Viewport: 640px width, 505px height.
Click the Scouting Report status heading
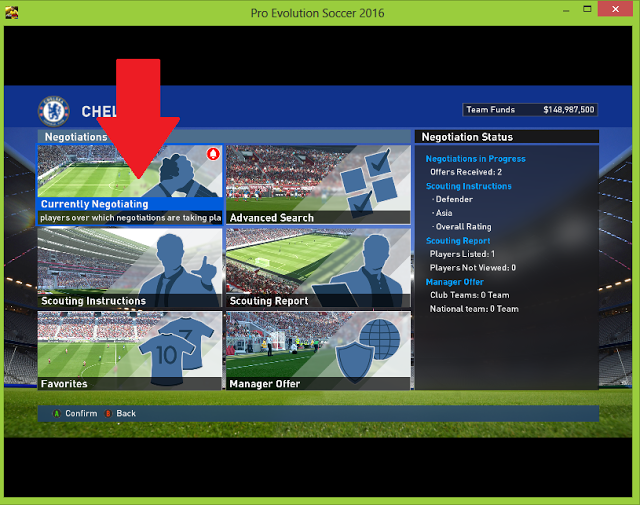[x=458, y=241]
